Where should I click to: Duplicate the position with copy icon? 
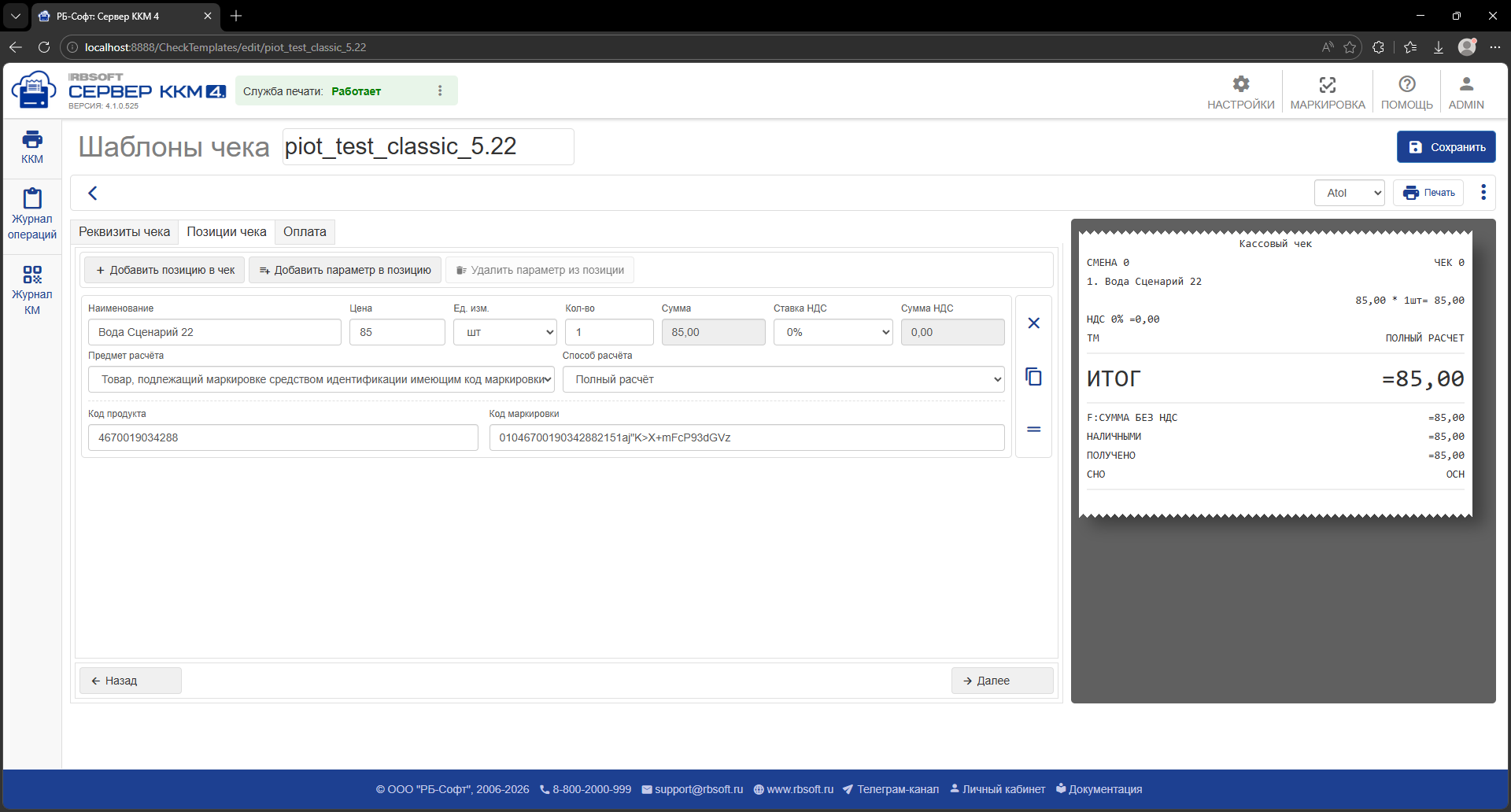coord(1034,377)
